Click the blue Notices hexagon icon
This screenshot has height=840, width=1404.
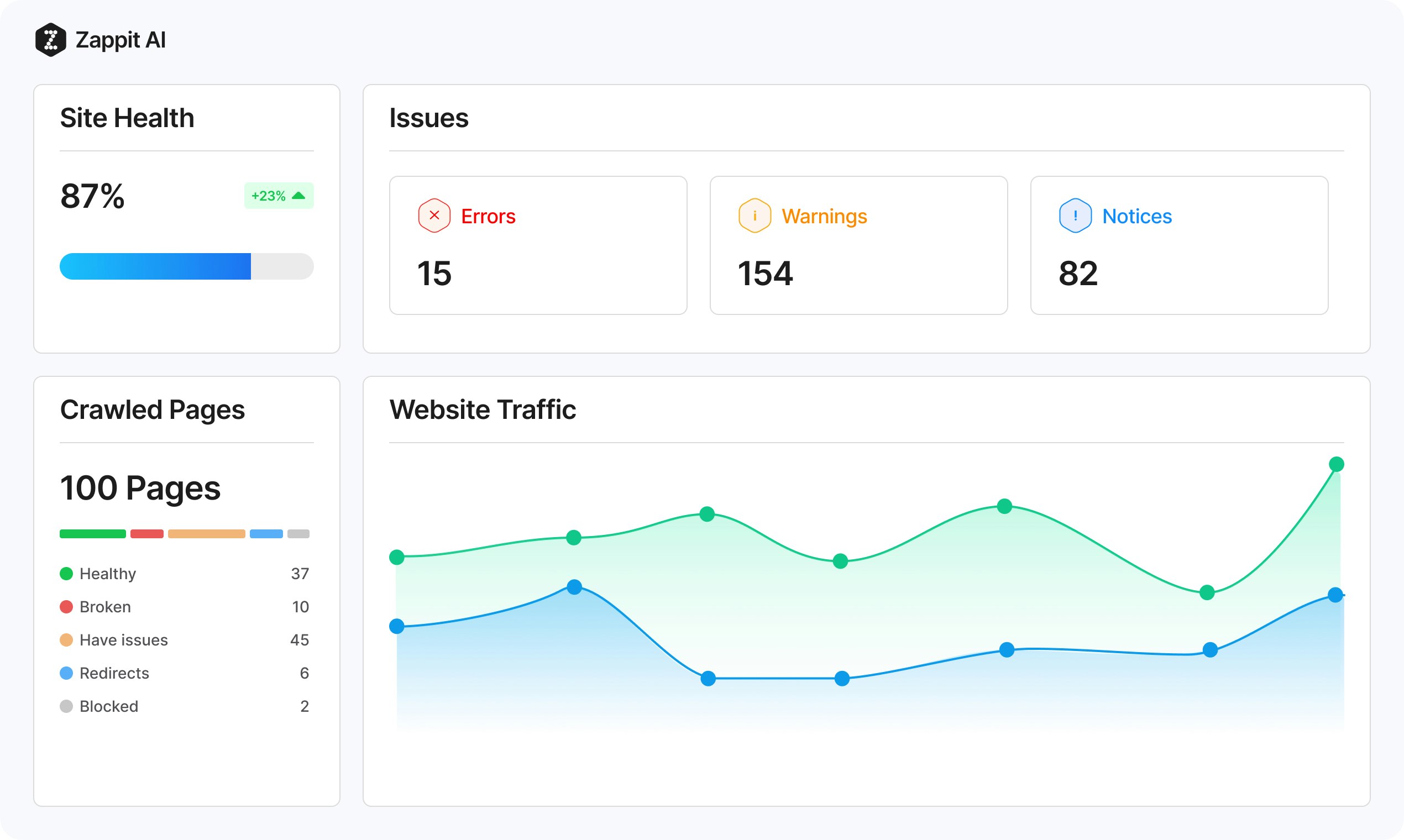1075,216
